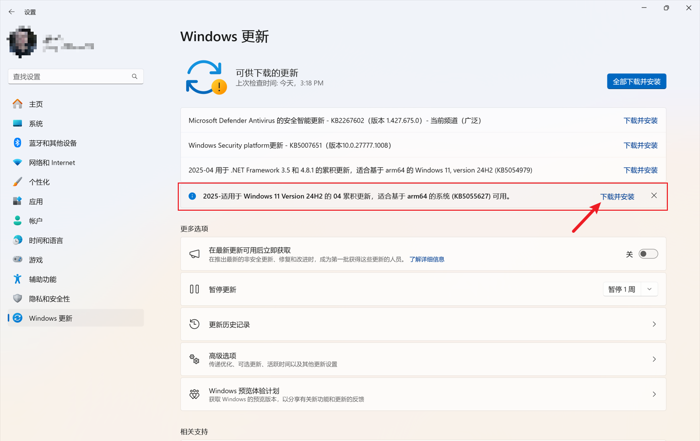700x441 pixels.
Task: Click the history clock icon for 更新历史记录
Action: coord(194,324)
